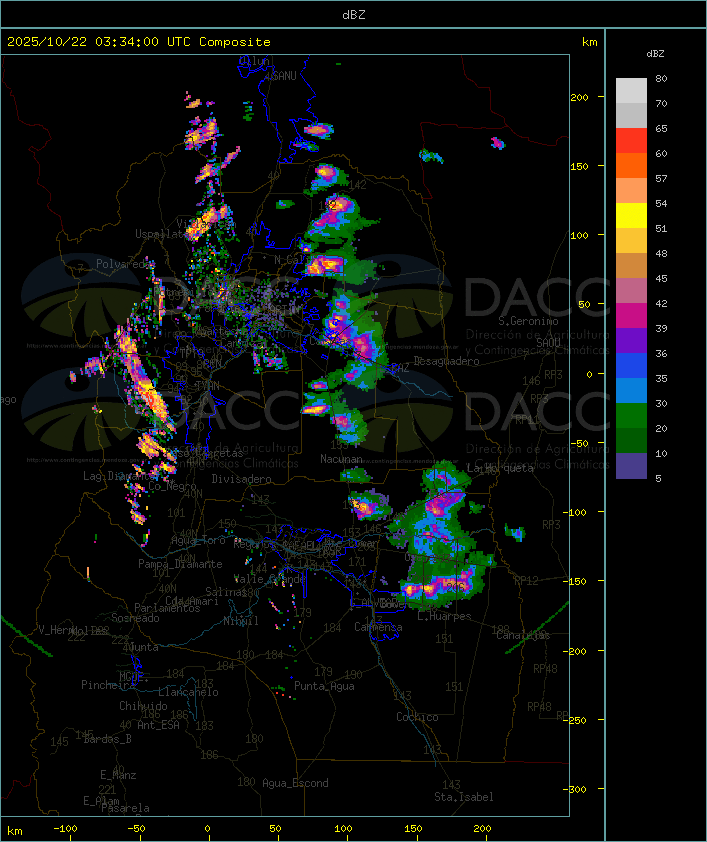Click the 'Parlamentos' map label
Image resolution: width=707 pixels, height=842 pixels.
[x=167, y=608]
